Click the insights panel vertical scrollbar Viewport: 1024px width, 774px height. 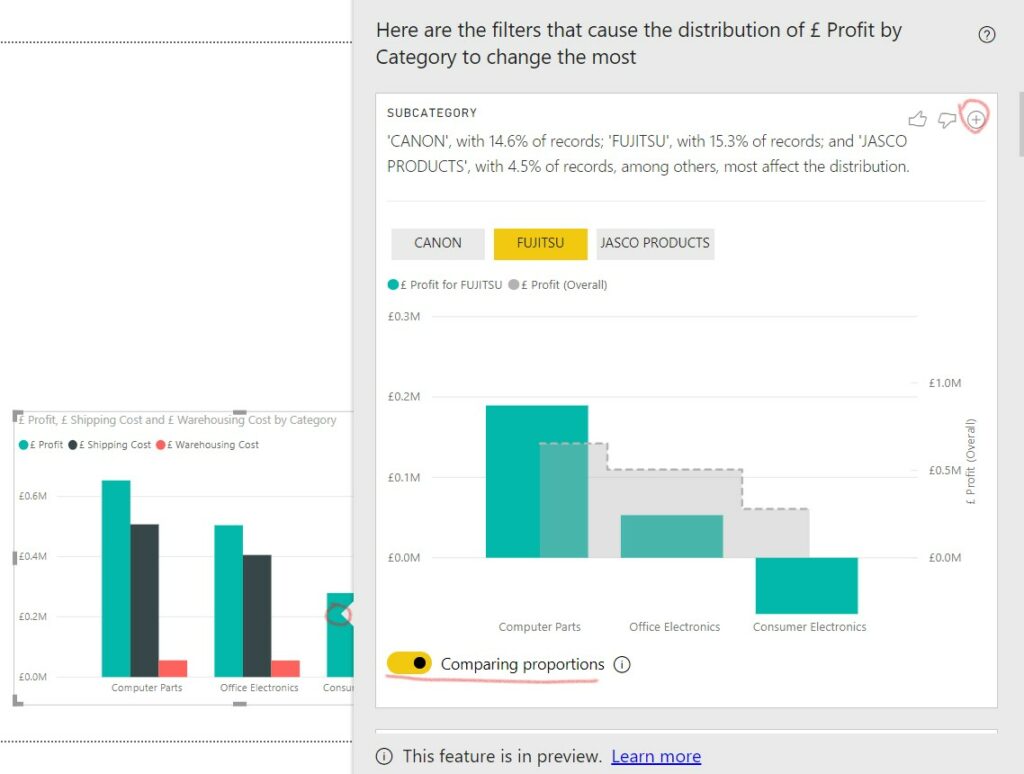(x=1021, y=124)
